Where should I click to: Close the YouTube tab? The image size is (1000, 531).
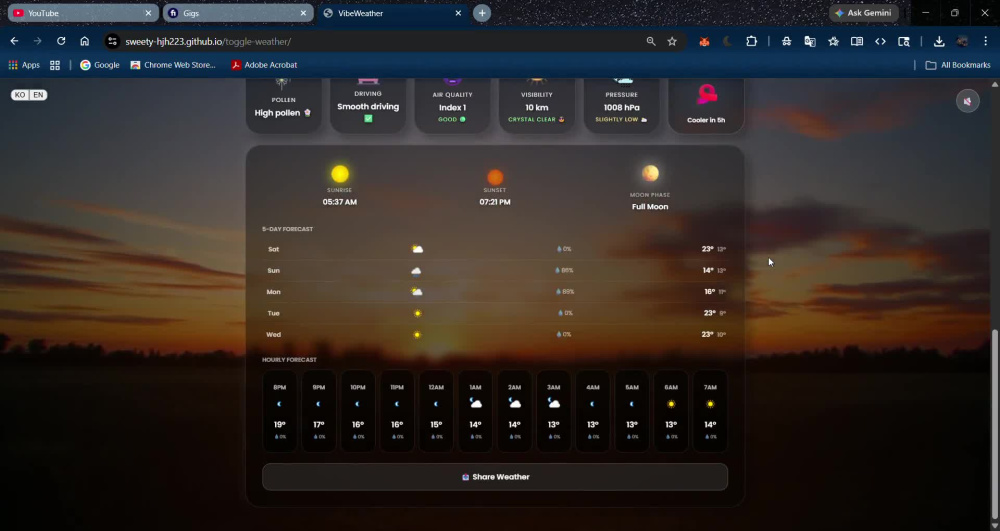pyautogui.click(x=148, y=13)
